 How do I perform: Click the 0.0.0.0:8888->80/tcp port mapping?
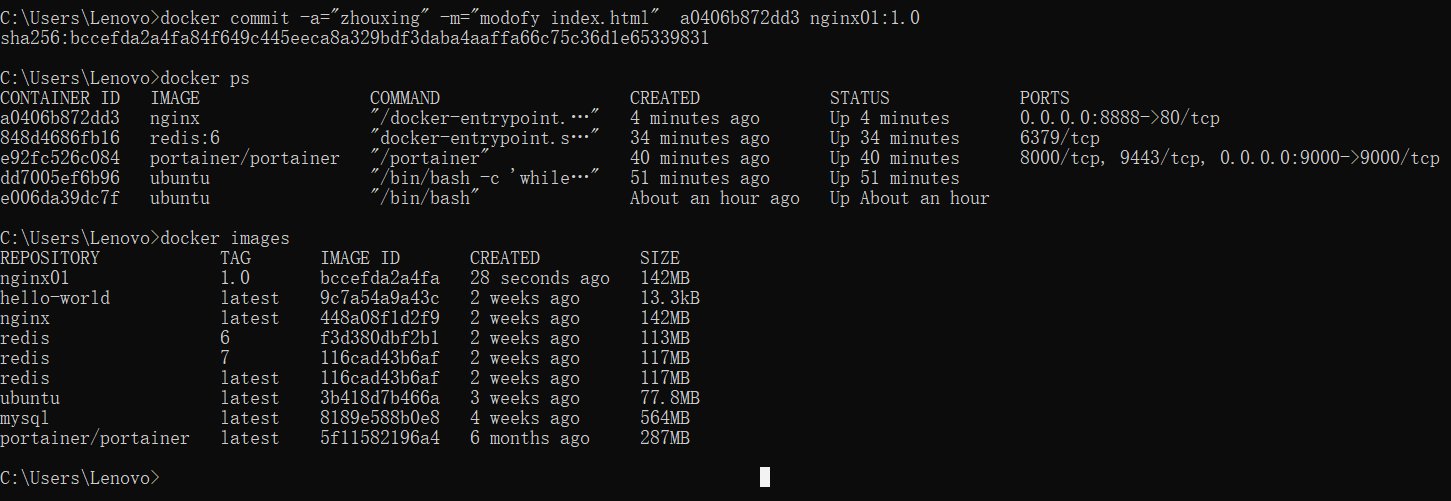tap(1120, 118)
